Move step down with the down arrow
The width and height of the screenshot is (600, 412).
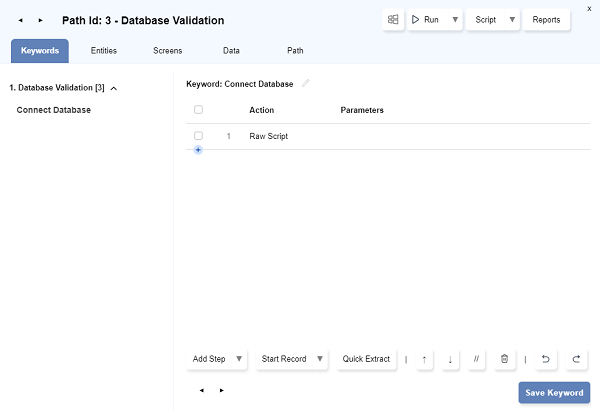click(x=450, y=359)
